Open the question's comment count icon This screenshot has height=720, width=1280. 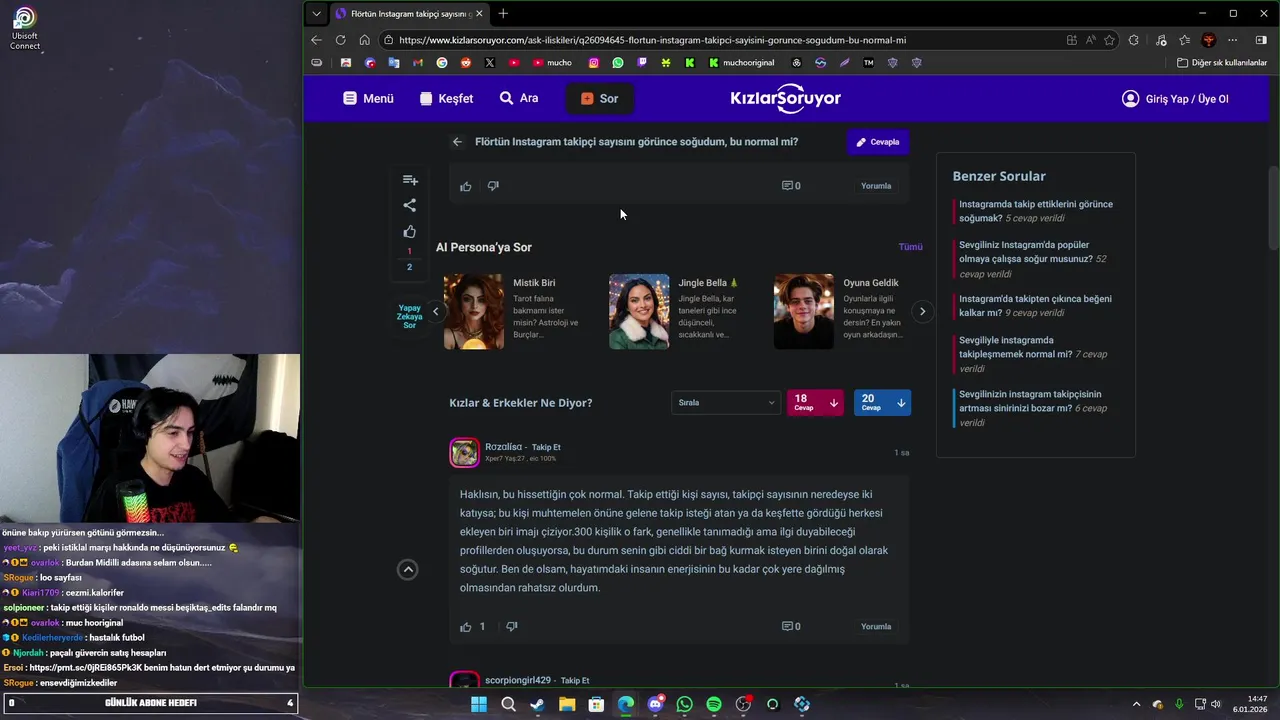click(x=790, y=186)
